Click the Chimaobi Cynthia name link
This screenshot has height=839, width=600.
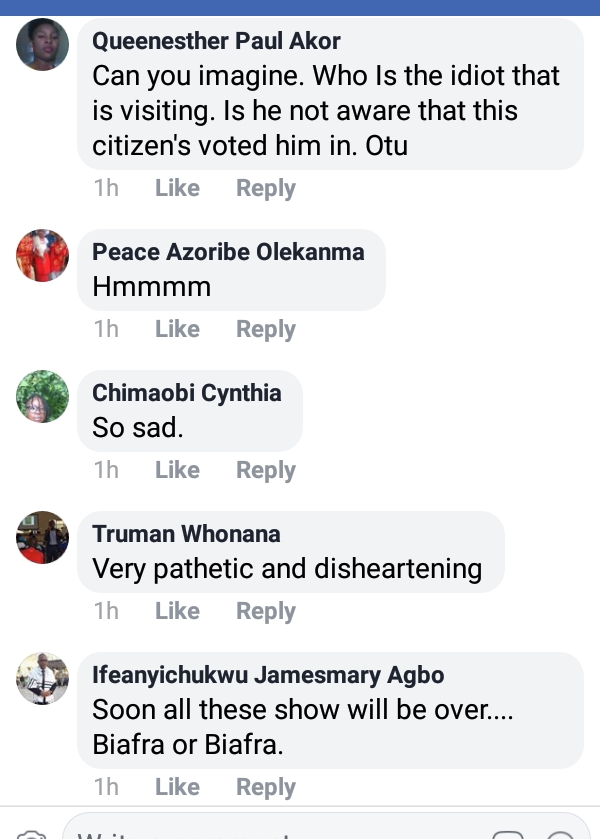coord(186,393)
